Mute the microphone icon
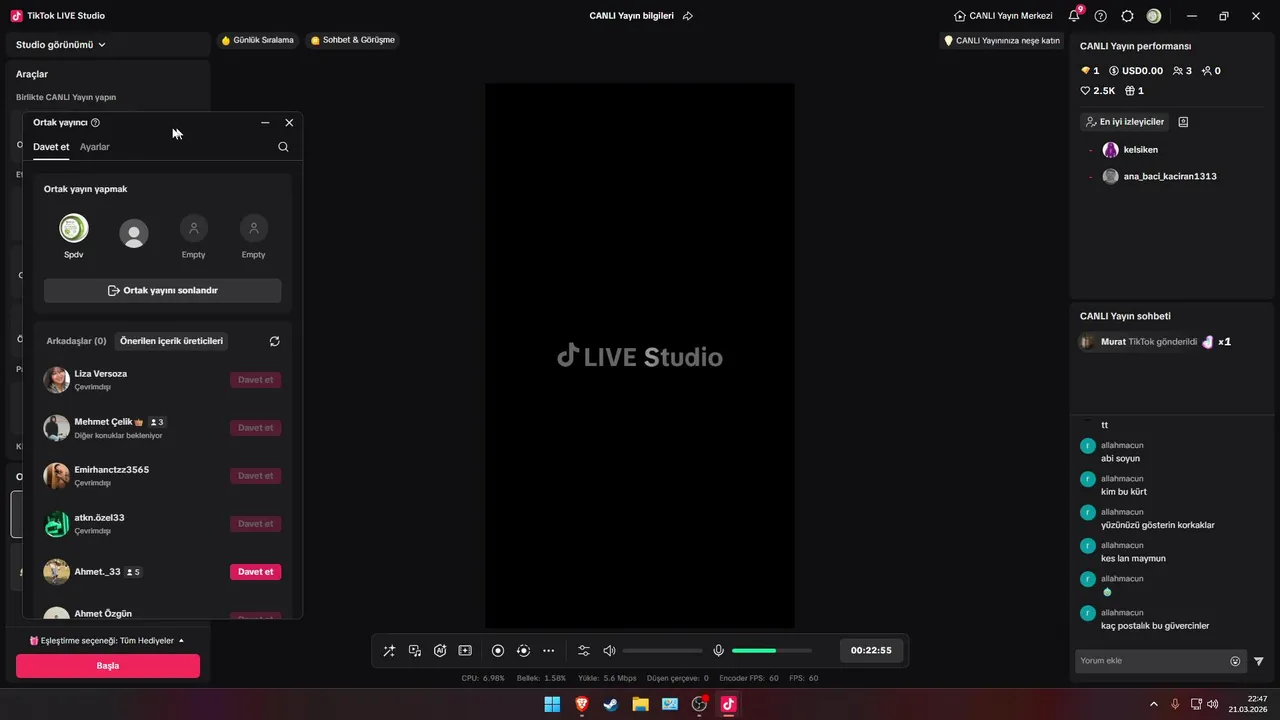1280x720 pixels. click(x=718, y=650)
